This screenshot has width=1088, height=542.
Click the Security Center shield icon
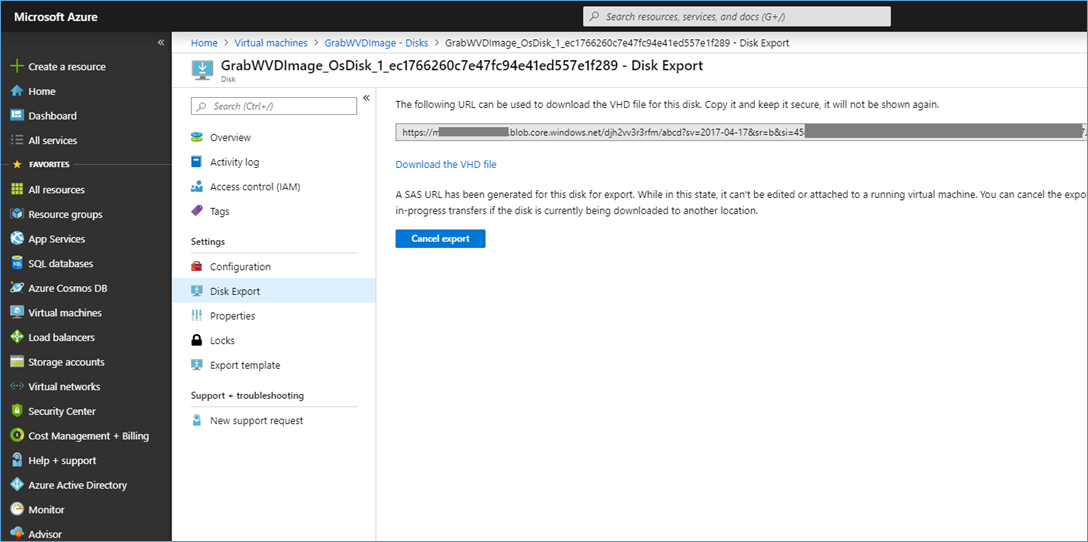tap(17, 412)
